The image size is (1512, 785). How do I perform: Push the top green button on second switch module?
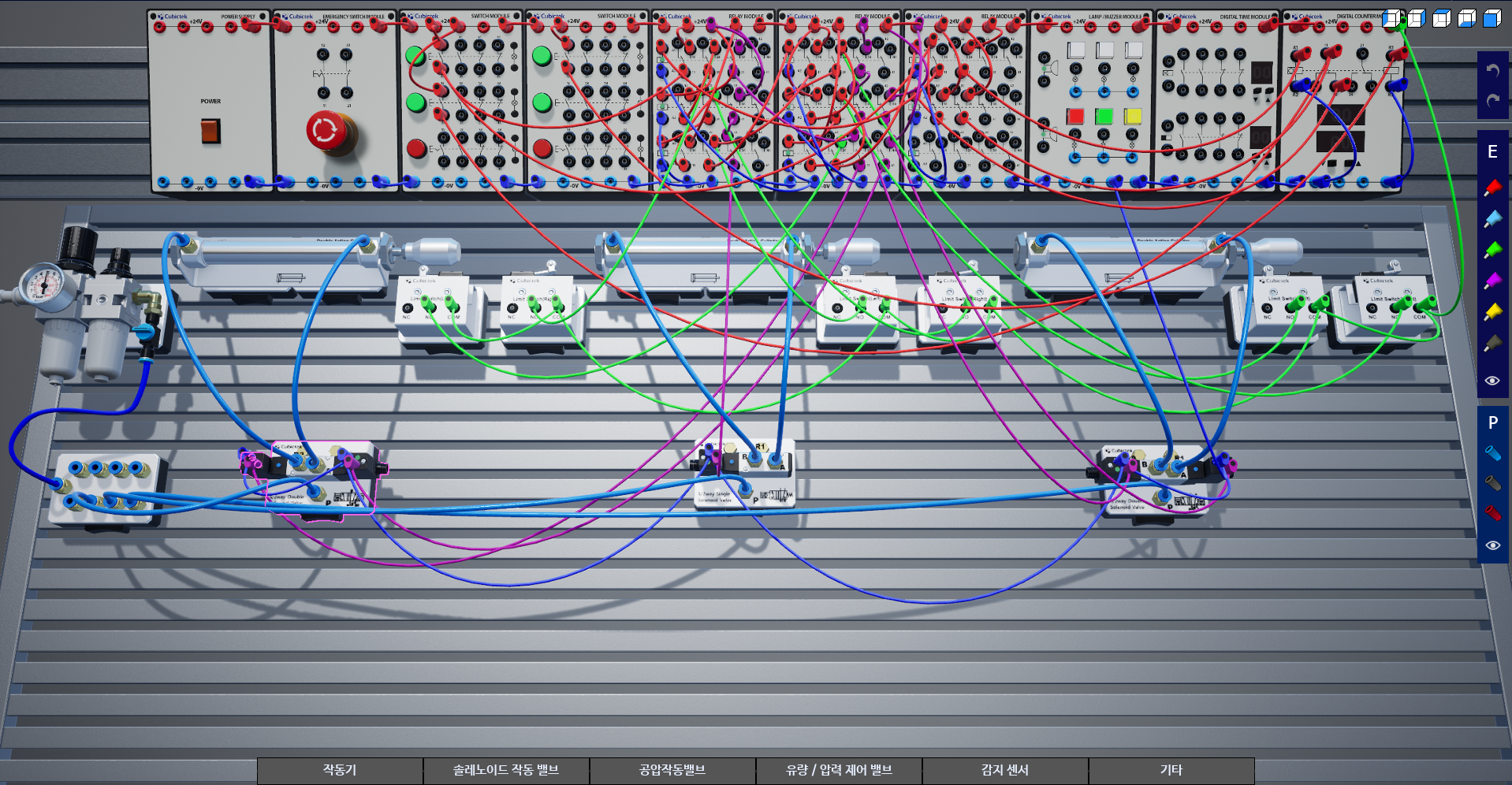tap(542, 56)
